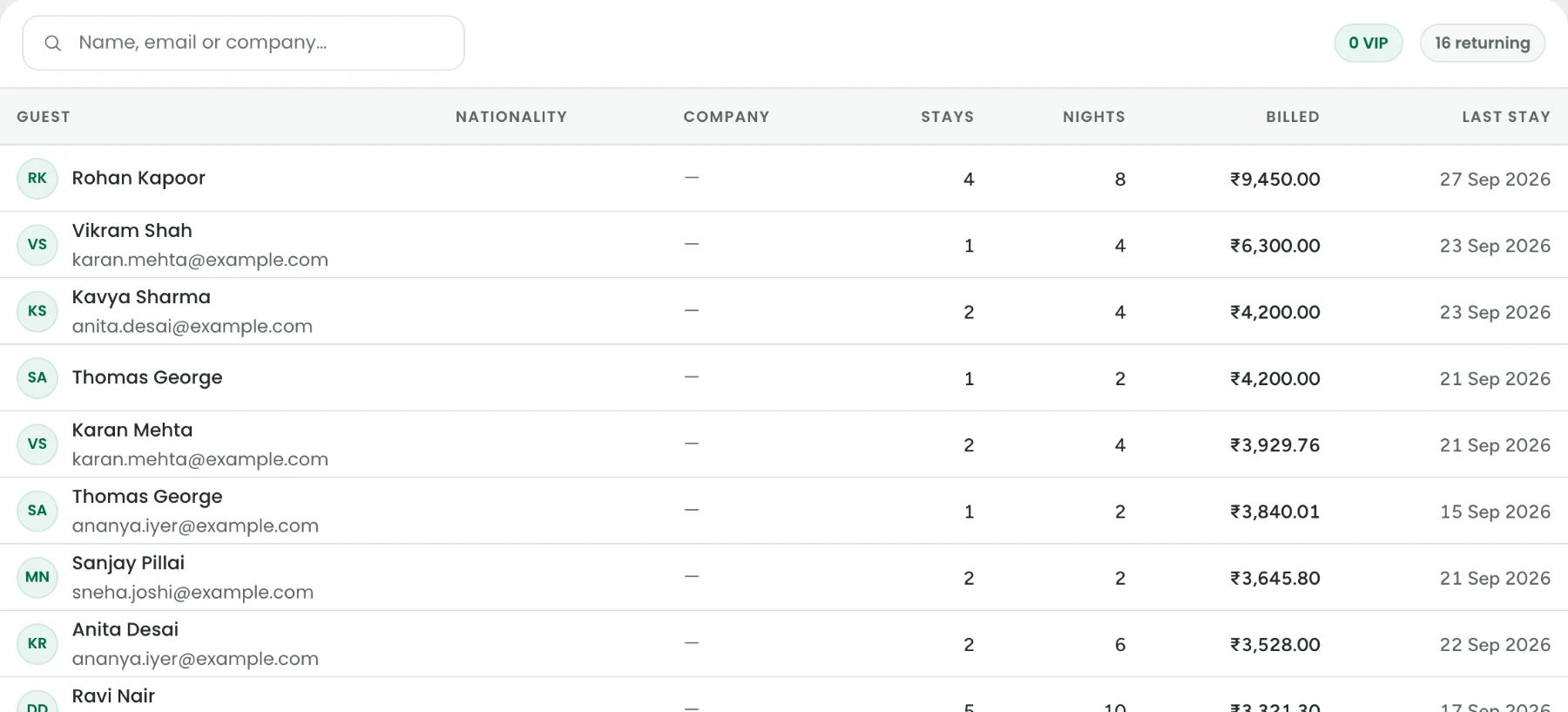Click the last stay date 27 Sep 2026
The width and height of the screenshot is (1568, 712).
tap(1495, 180)
